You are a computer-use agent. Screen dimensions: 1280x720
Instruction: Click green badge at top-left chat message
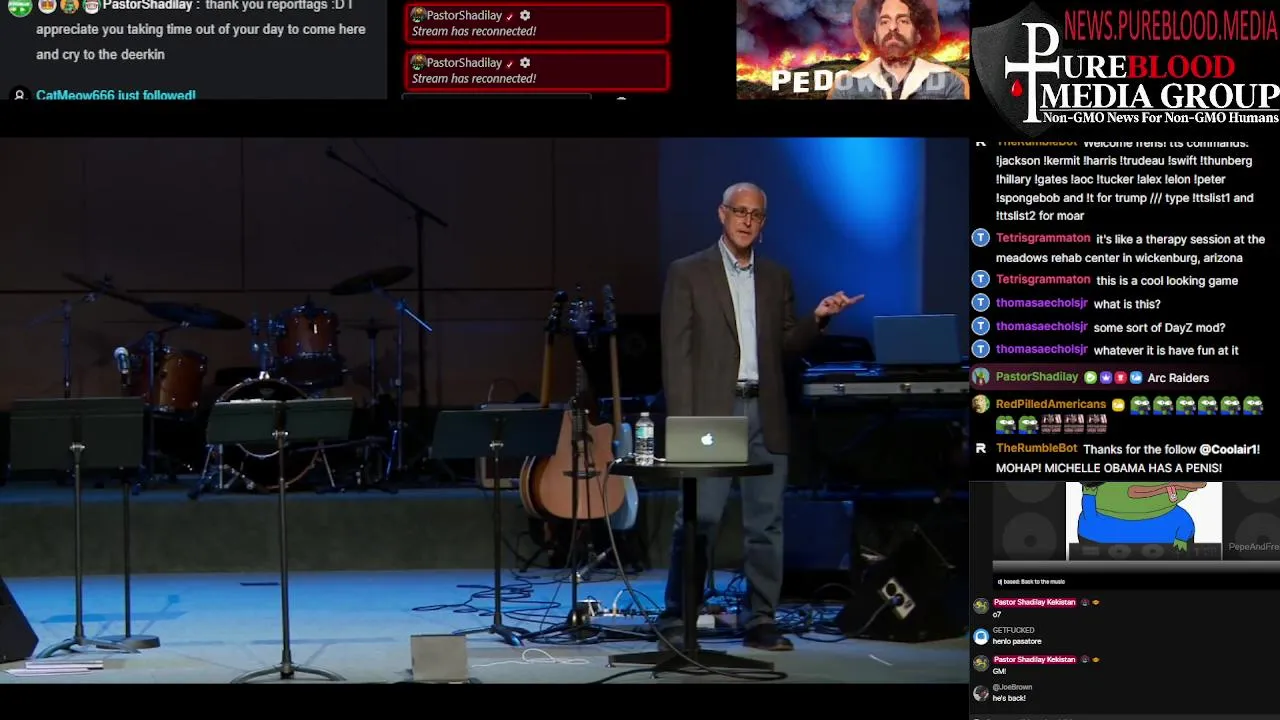click(x=20, y=7)
